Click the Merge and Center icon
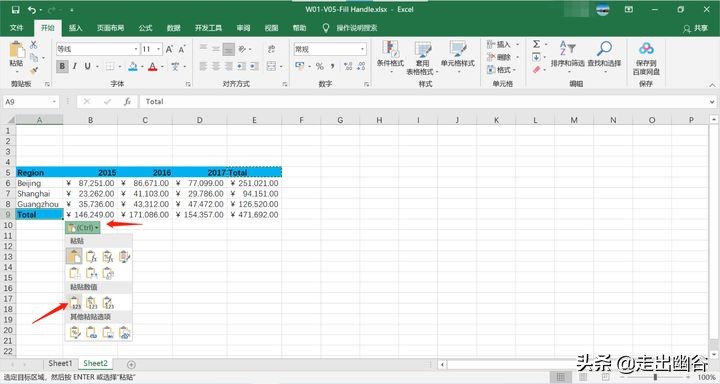Image resolution: width=720 pixels, height=384 pixels. [271, 67]
